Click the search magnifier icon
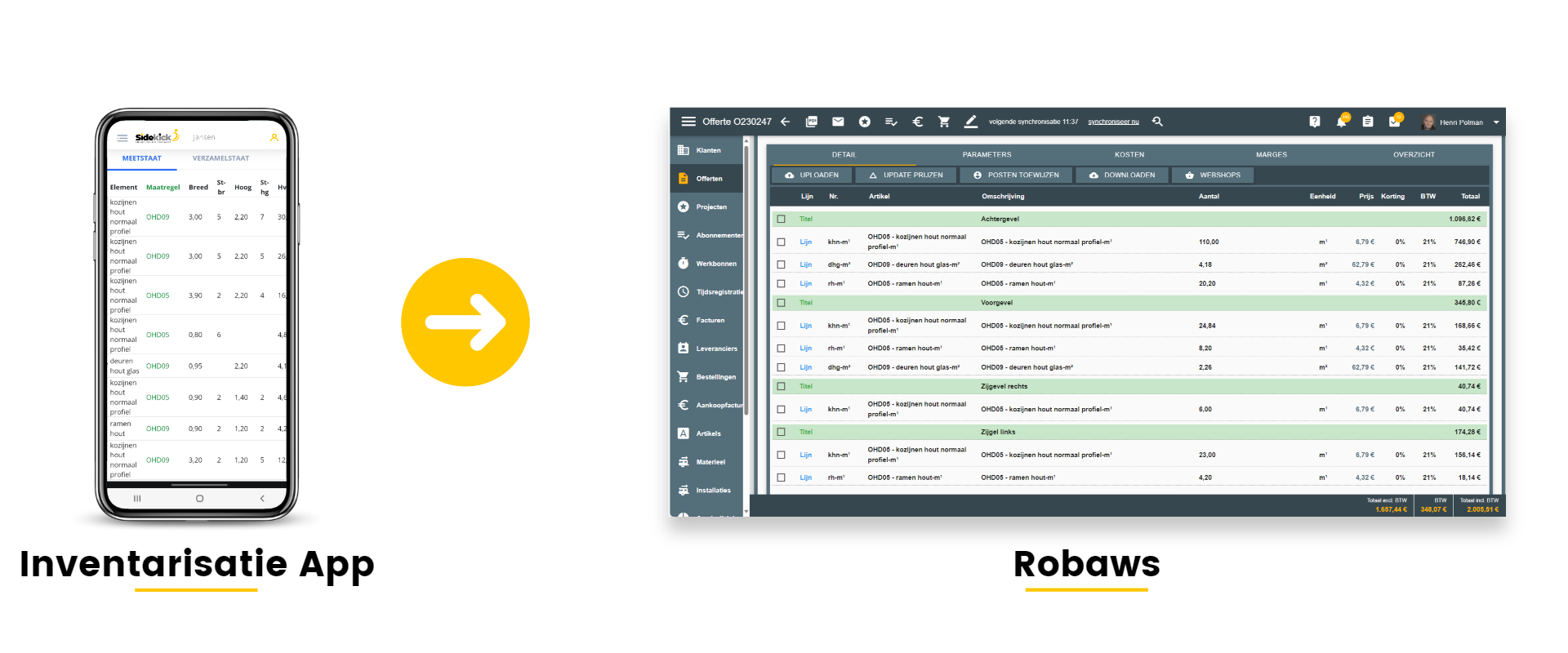 point(1157,122)
